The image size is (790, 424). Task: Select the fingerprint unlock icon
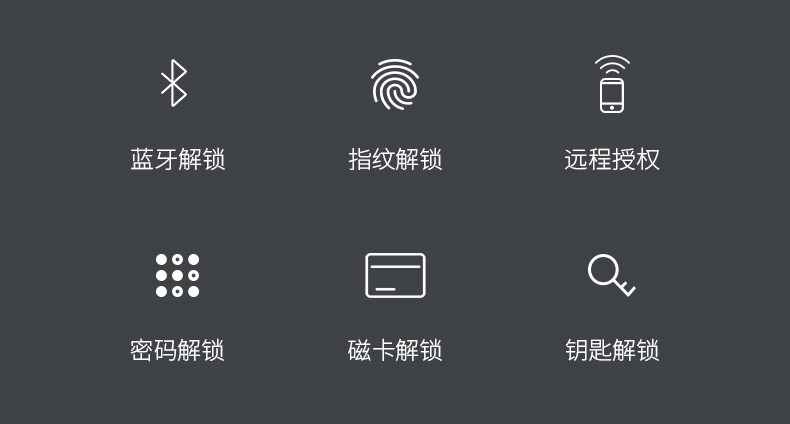(x=395, y=85)
